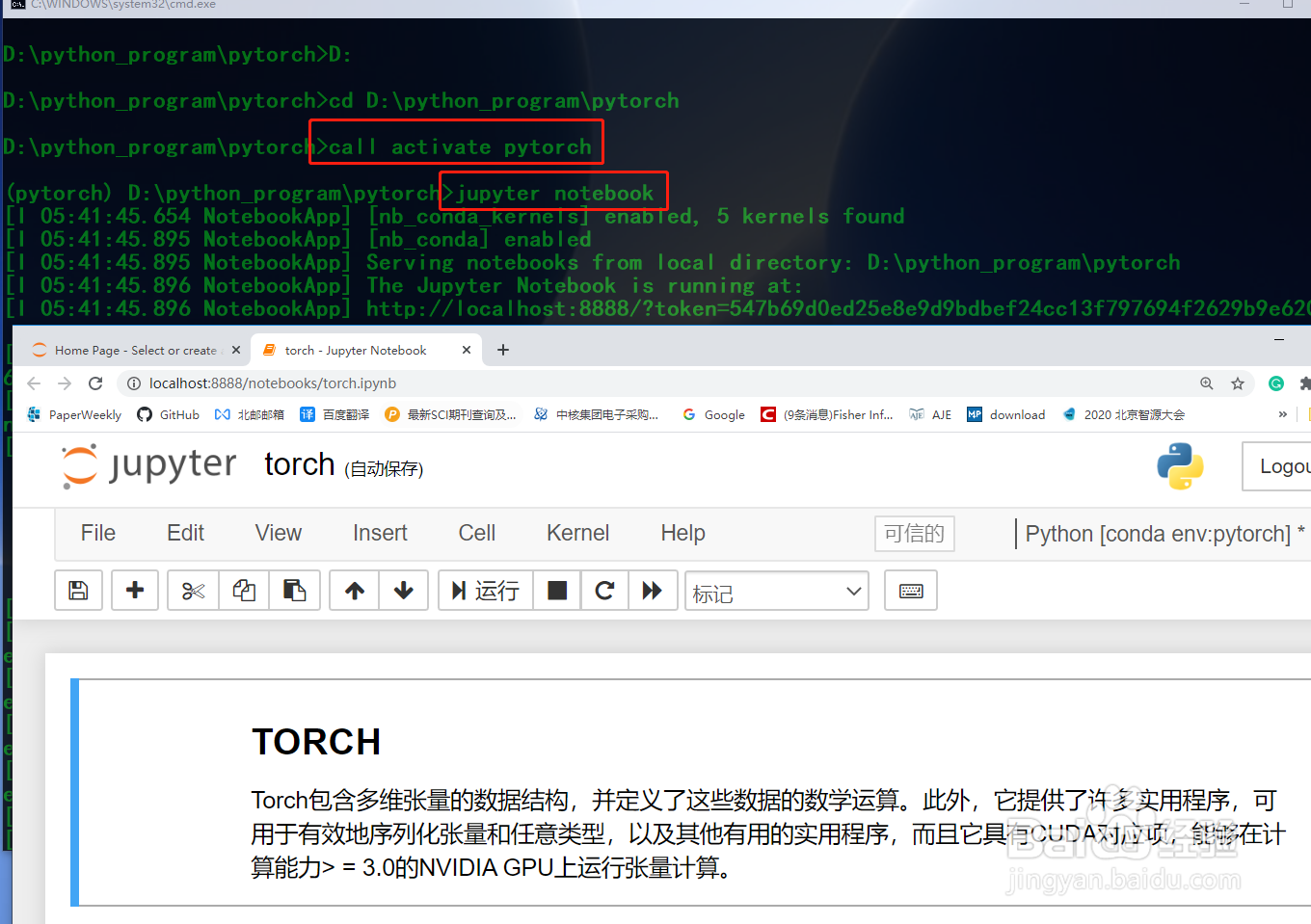
Task: Click the Python [conda env:pytorch] kernel name
Action: point(1158,534)
